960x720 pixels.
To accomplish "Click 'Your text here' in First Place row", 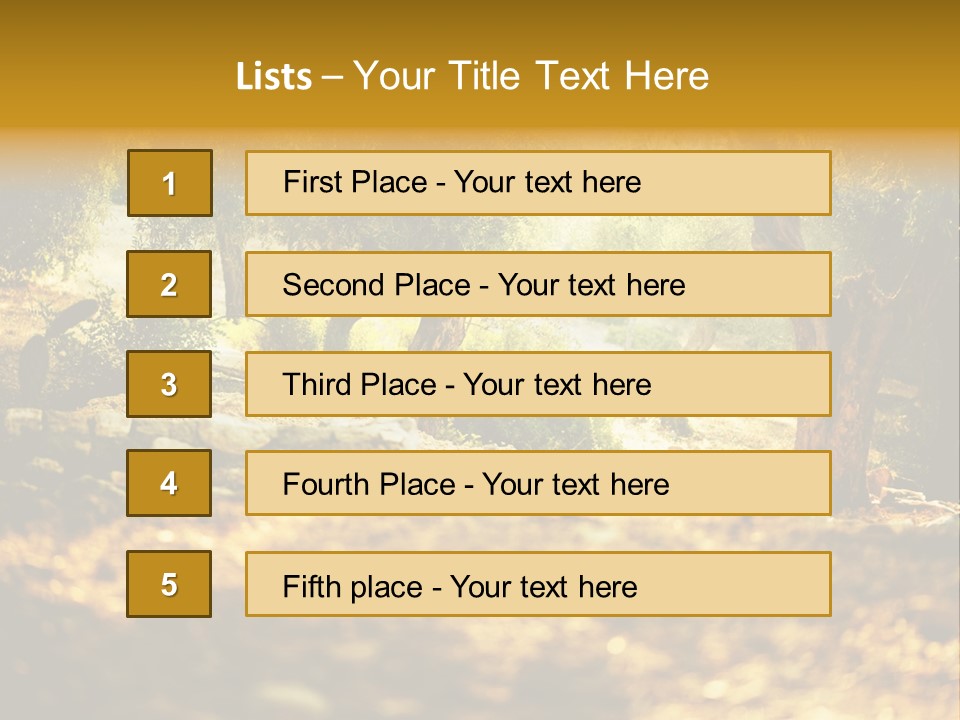I will tap(547, 182).
